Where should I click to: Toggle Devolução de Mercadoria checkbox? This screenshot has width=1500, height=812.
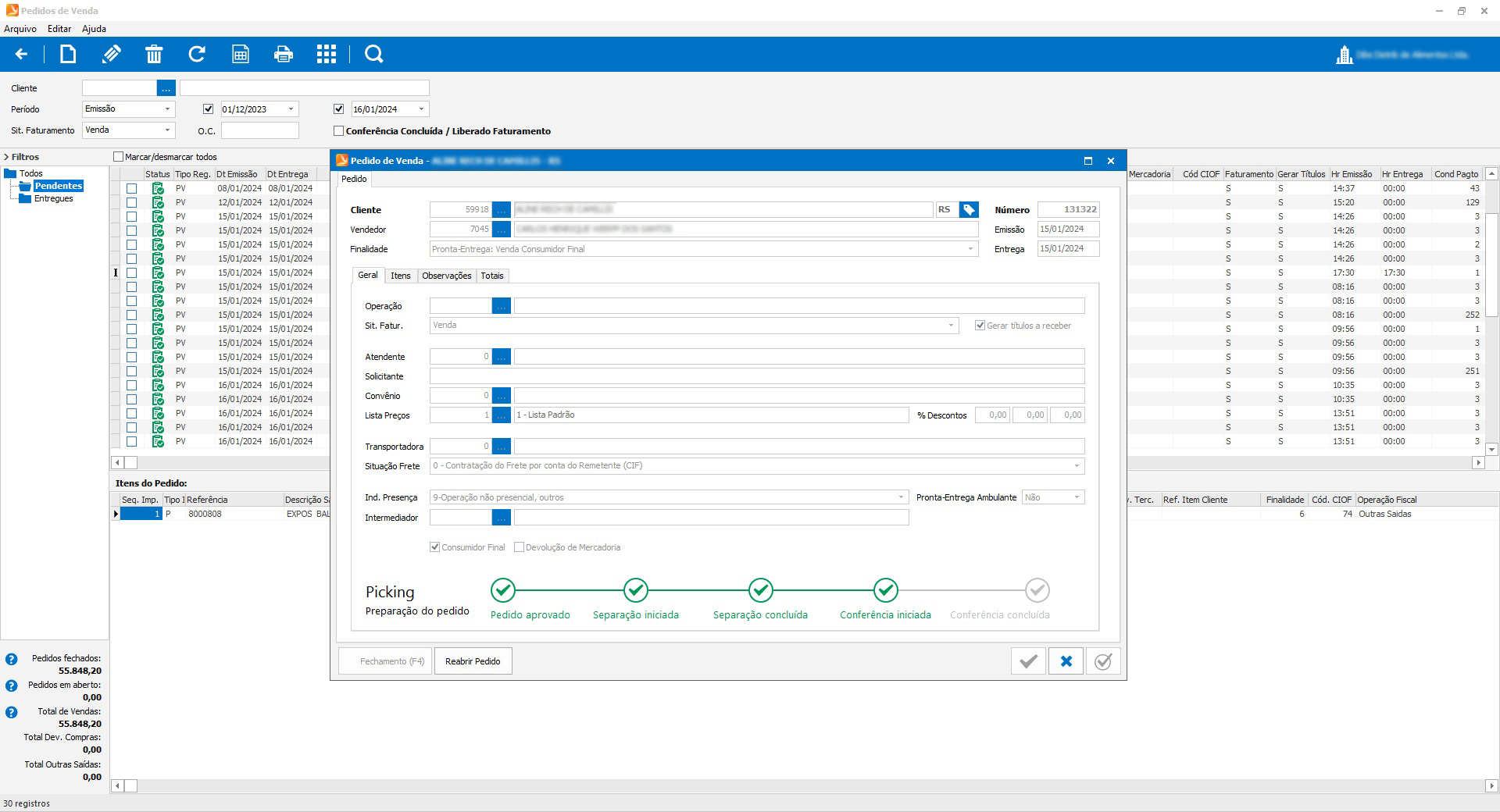point(519,547)
